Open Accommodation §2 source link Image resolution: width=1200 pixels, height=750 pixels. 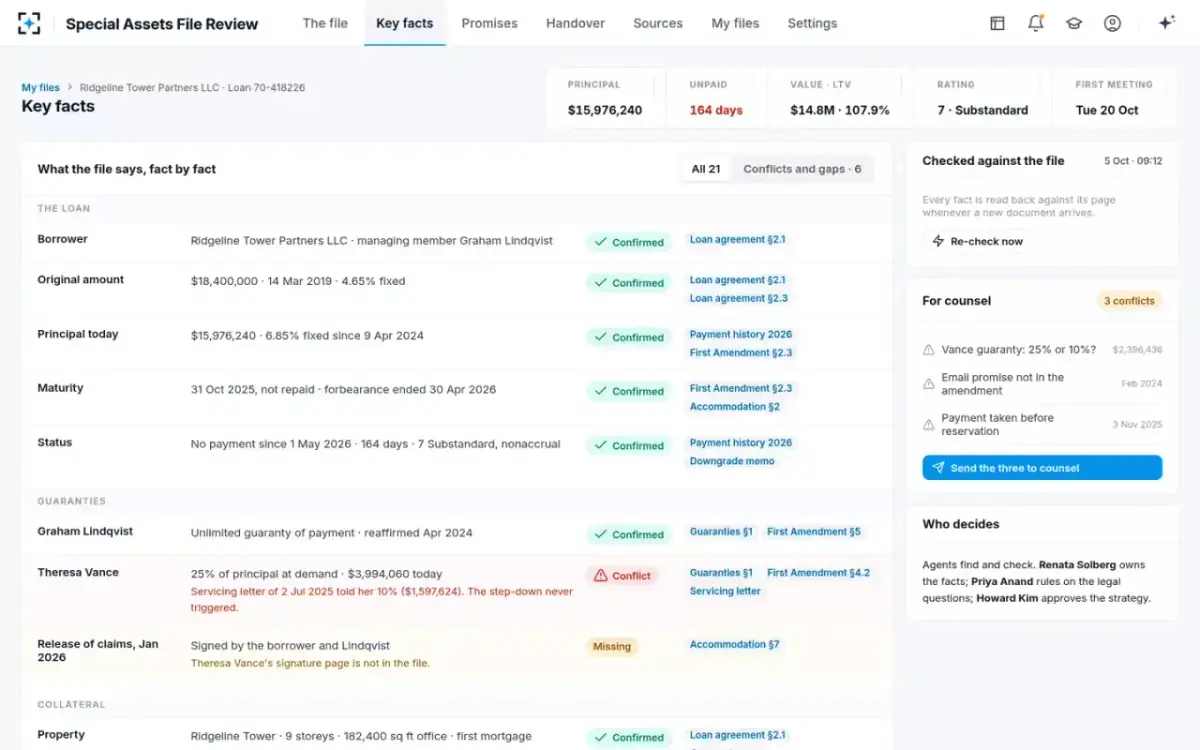pyautogui.click(x=734, y=407)
